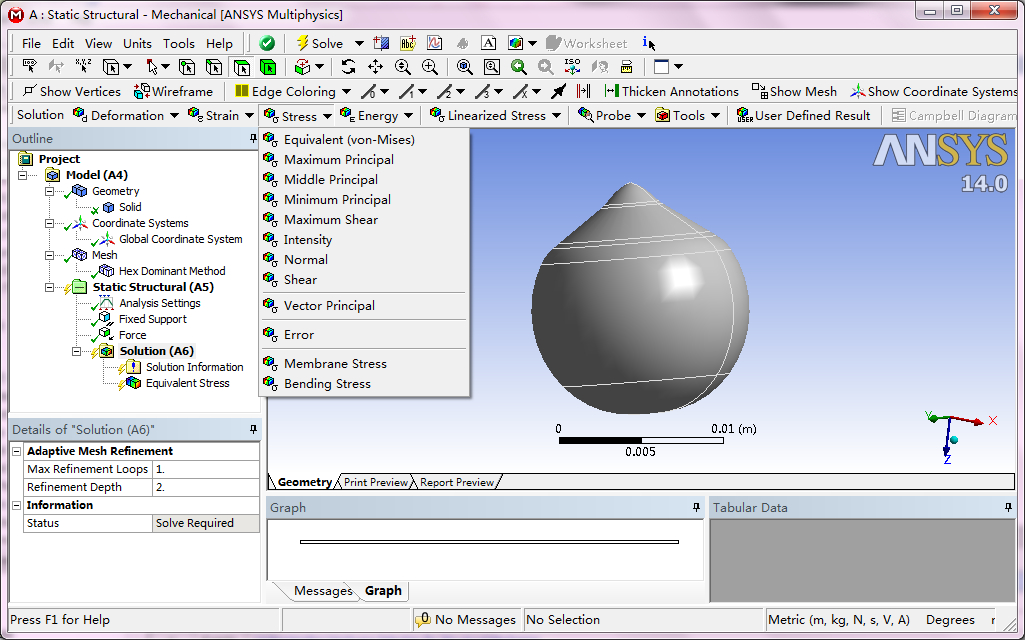1025x640 pixels.
Task: Collapse the Adaptive Mesh Refinement section
Action: (x=17, y=451)
